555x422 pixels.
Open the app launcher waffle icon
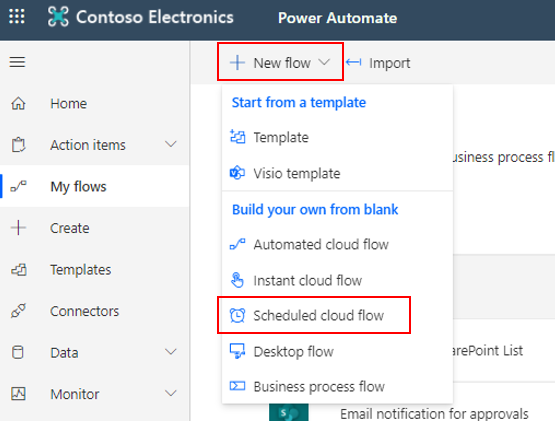click(x=17, y=16)
